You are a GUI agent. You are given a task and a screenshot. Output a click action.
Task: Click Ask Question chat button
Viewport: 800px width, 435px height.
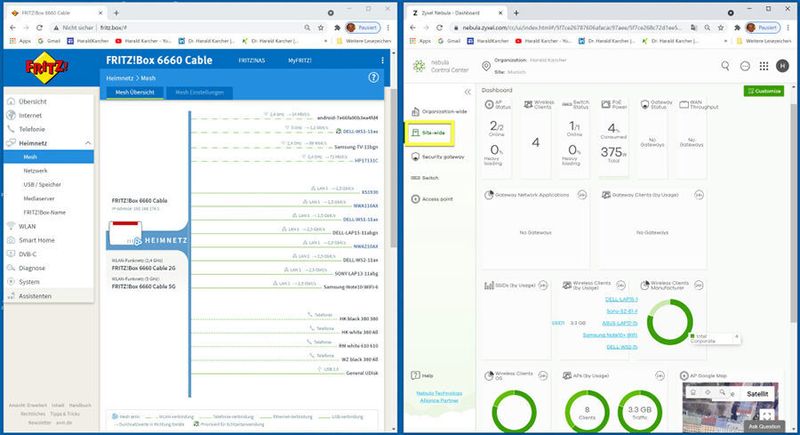click(764, 426)
